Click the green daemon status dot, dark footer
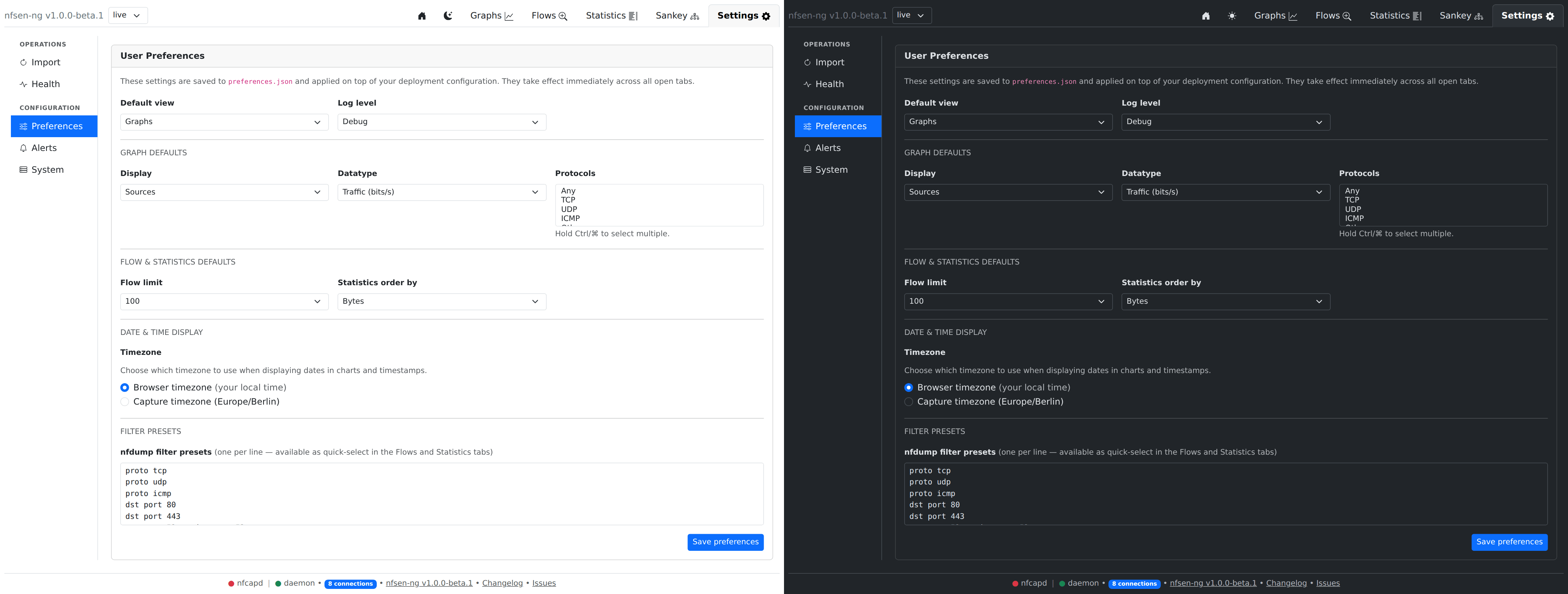This screenshot has height=594, width=1568. pyautogui.click(x=1062, y=584)
